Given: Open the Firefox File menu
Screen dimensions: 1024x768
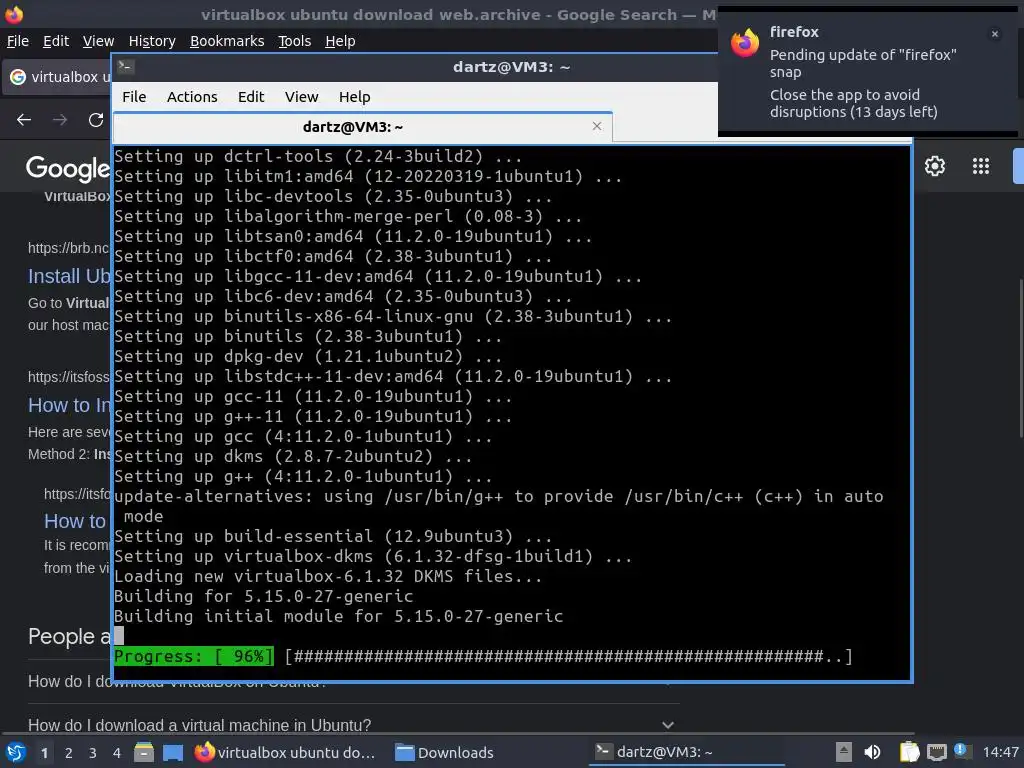Looking at the screenshot, I should [x=18, y=41].
